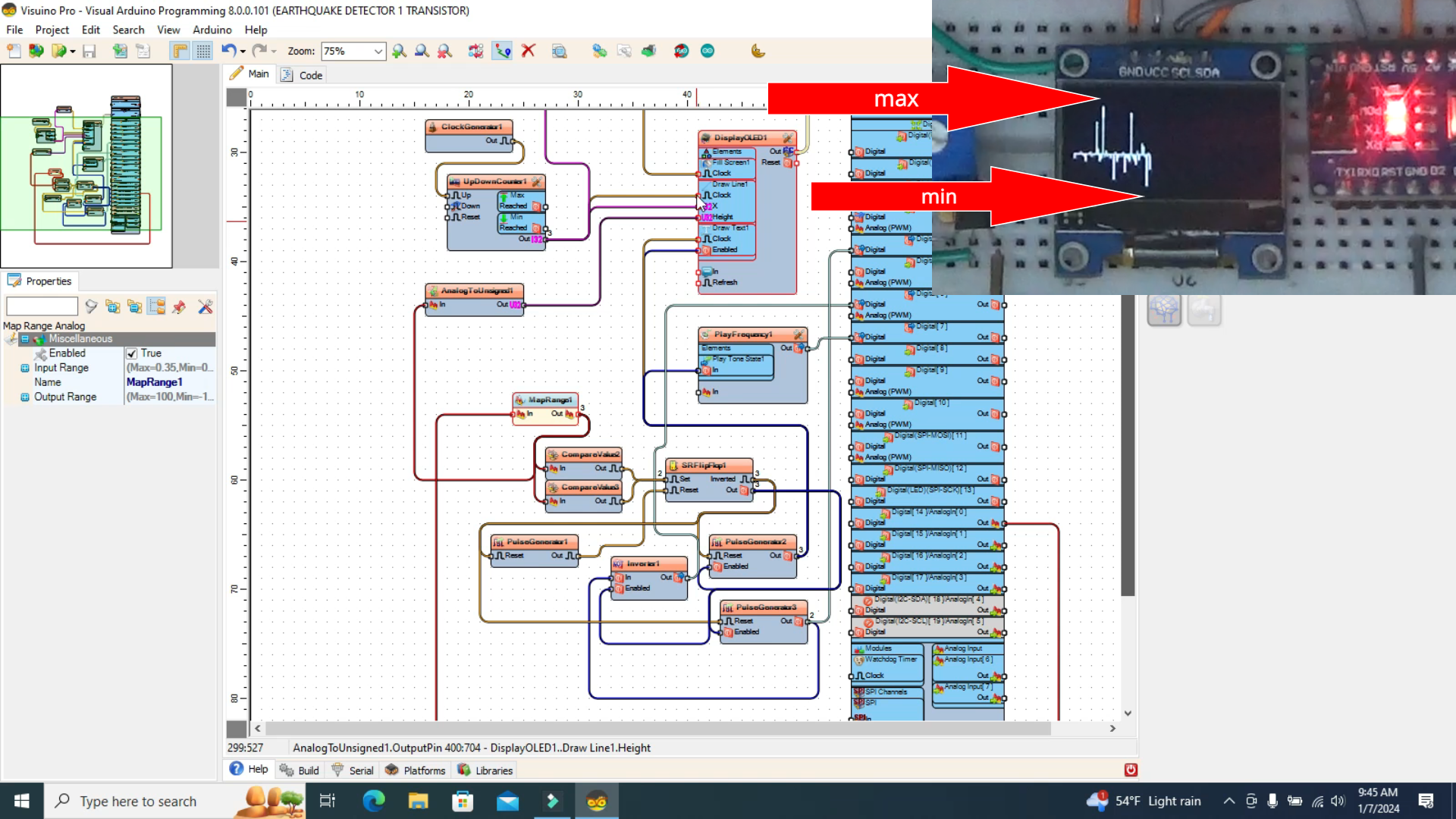Toggle the ruler display icon

point(180,51)
